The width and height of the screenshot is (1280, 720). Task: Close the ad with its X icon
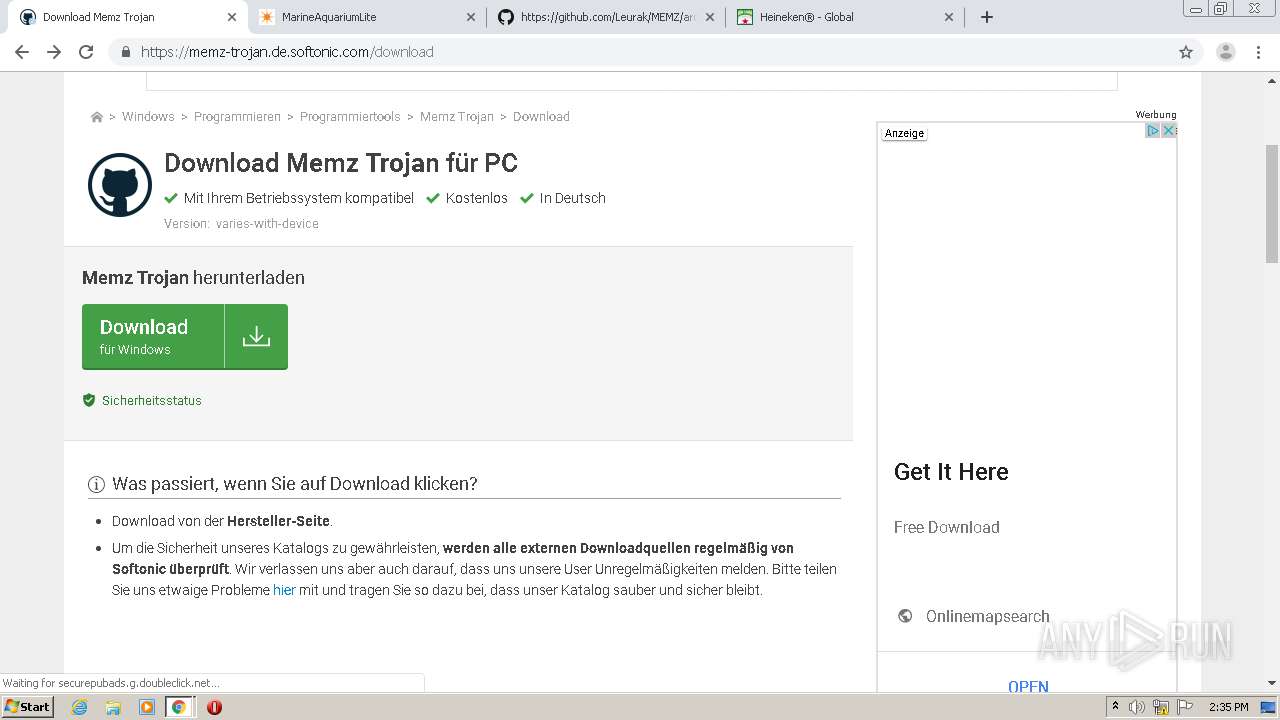click(1168, 131)
